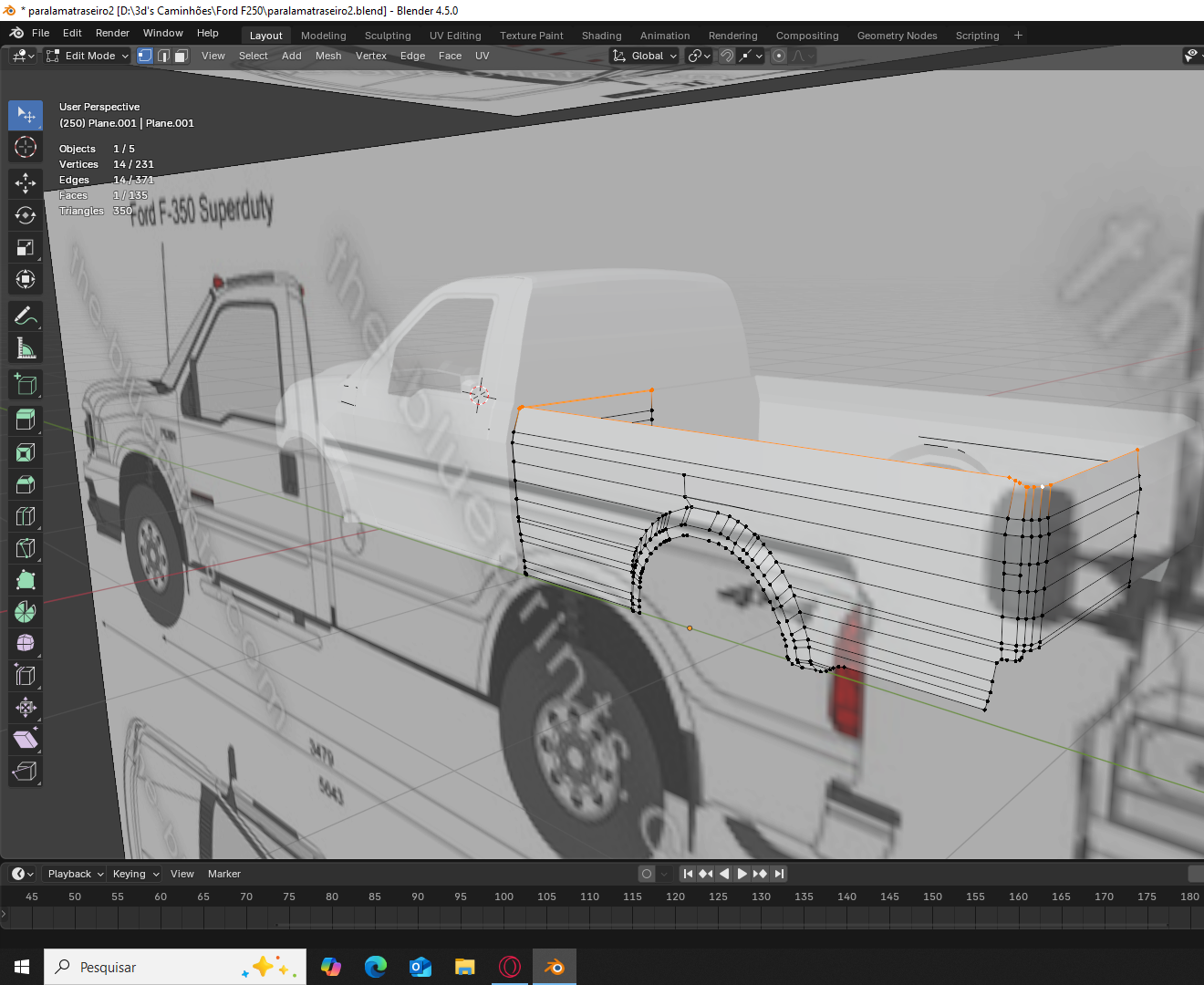Open the Render menu
1204x985 pixels.
coord(112,33)
